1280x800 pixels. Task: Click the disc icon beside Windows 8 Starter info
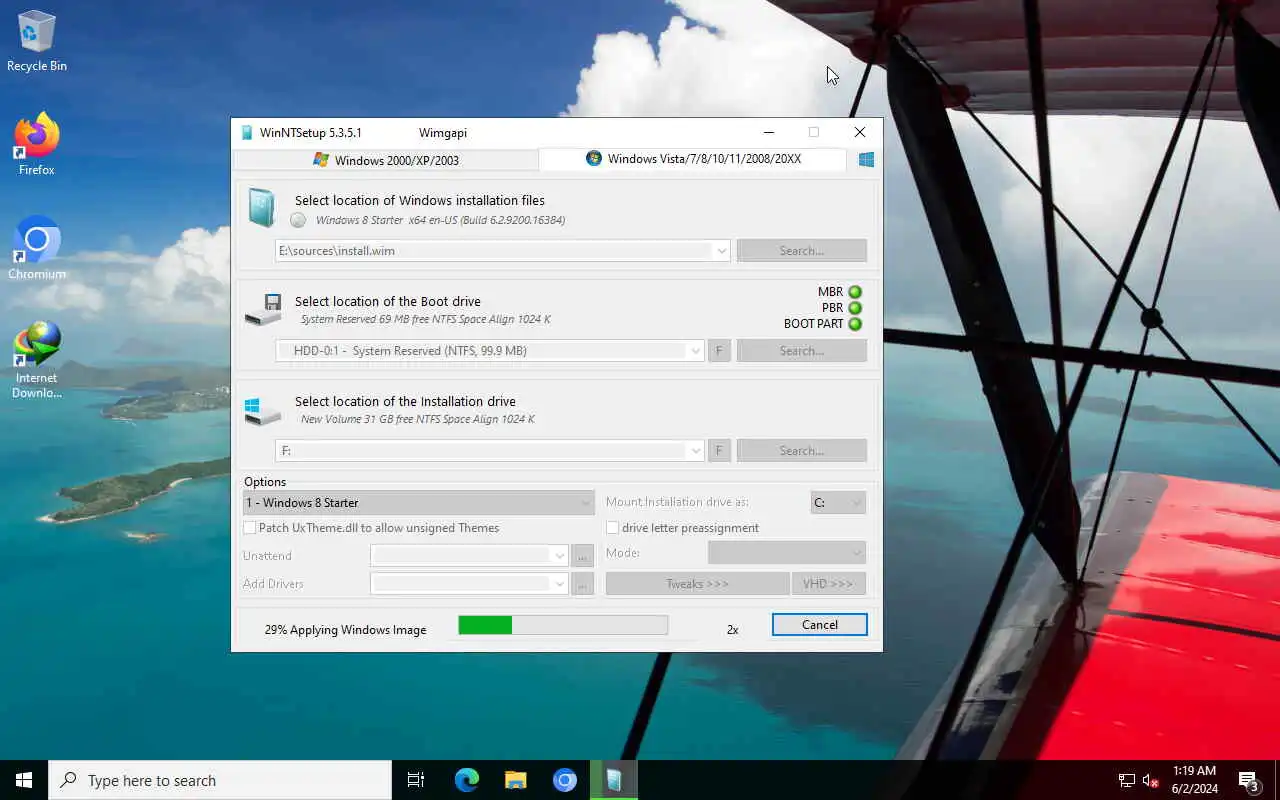click(x=298, y=220)
